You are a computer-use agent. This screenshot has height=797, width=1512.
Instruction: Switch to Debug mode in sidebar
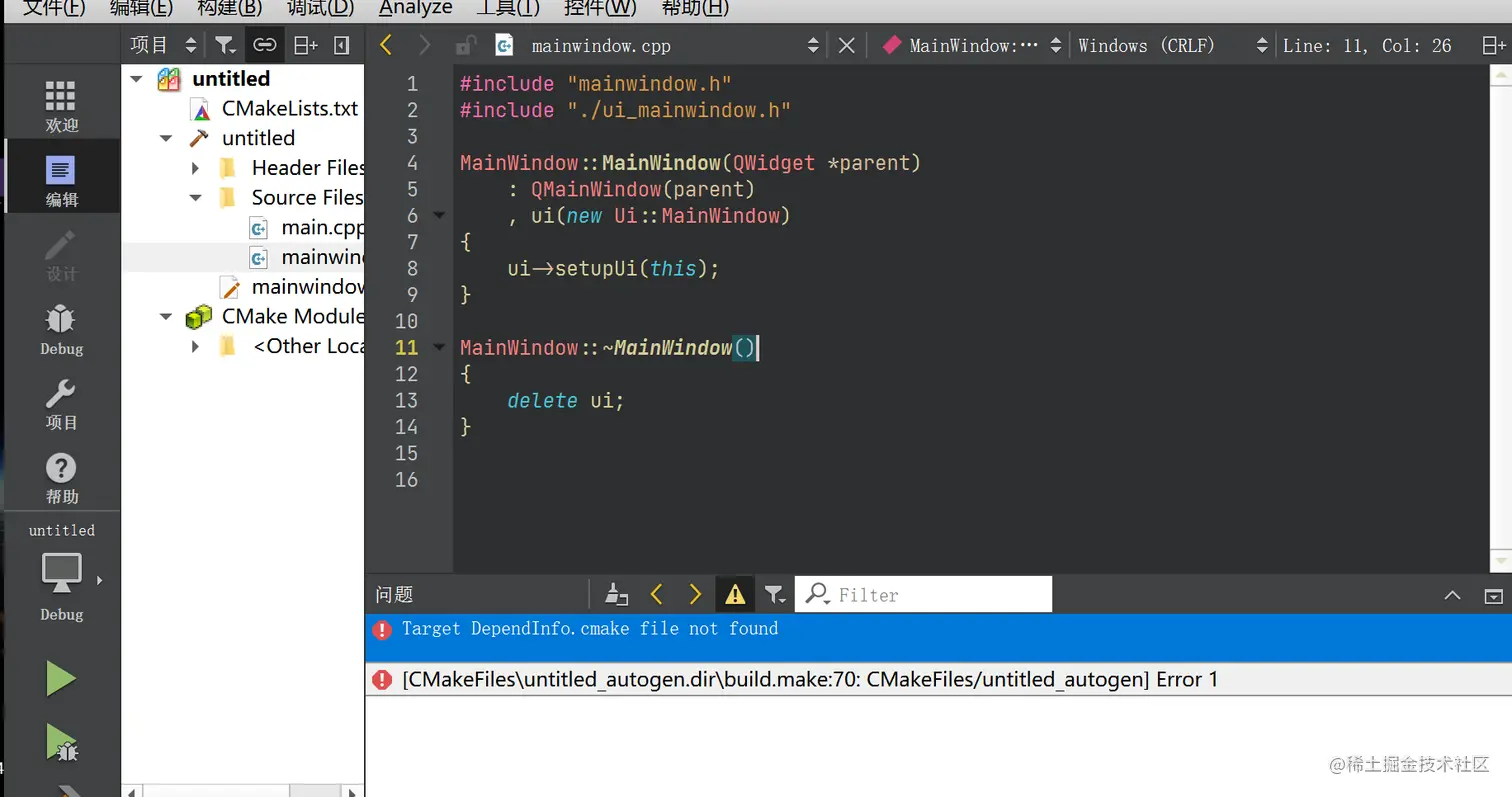pos(61,330)
